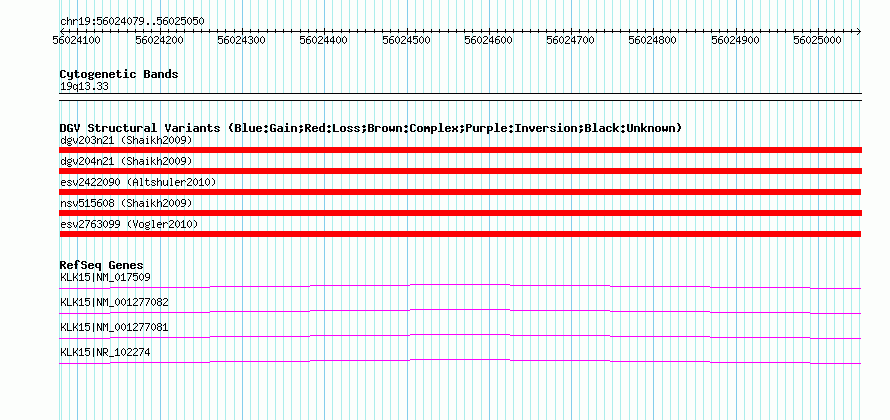The width and height of the screenshot is (890, 420).
Task: Click the red bar under nsv515608
Action: (x=460, y=213)
